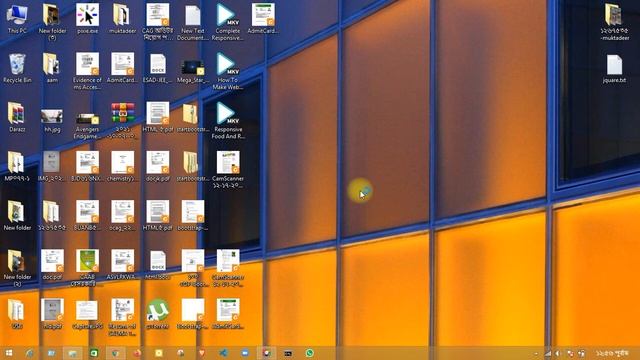Click the volume icon in system tray
This screenshot has height=360, width=640.
click(558, 353)
